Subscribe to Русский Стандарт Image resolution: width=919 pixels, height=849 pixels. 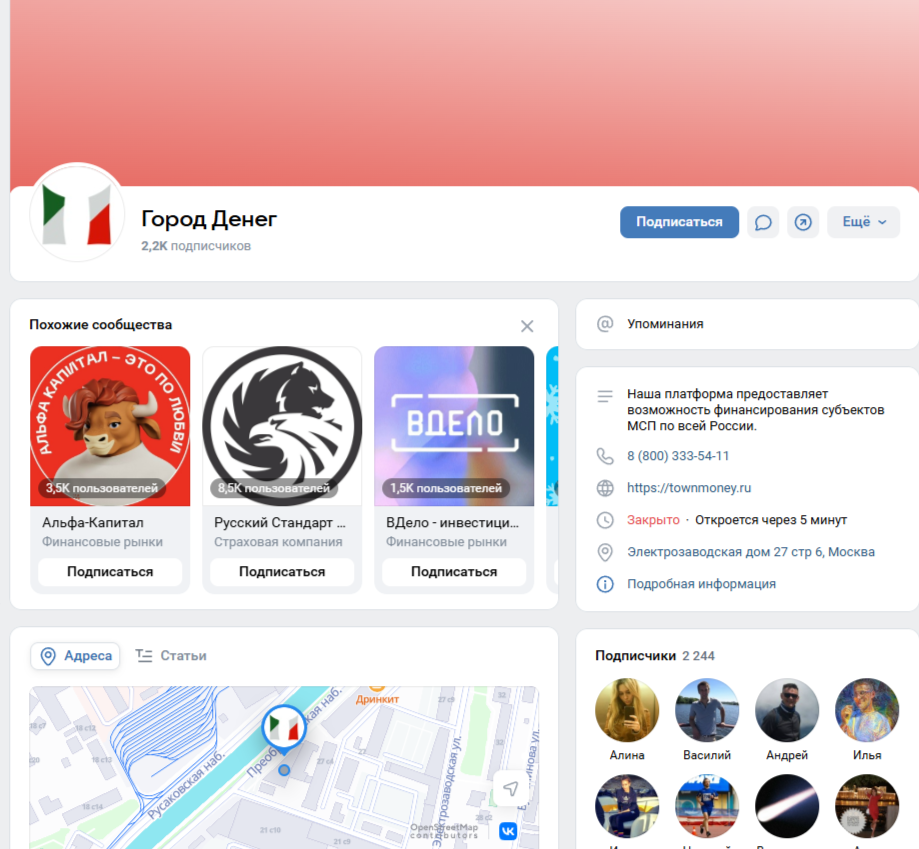[282, 572]
